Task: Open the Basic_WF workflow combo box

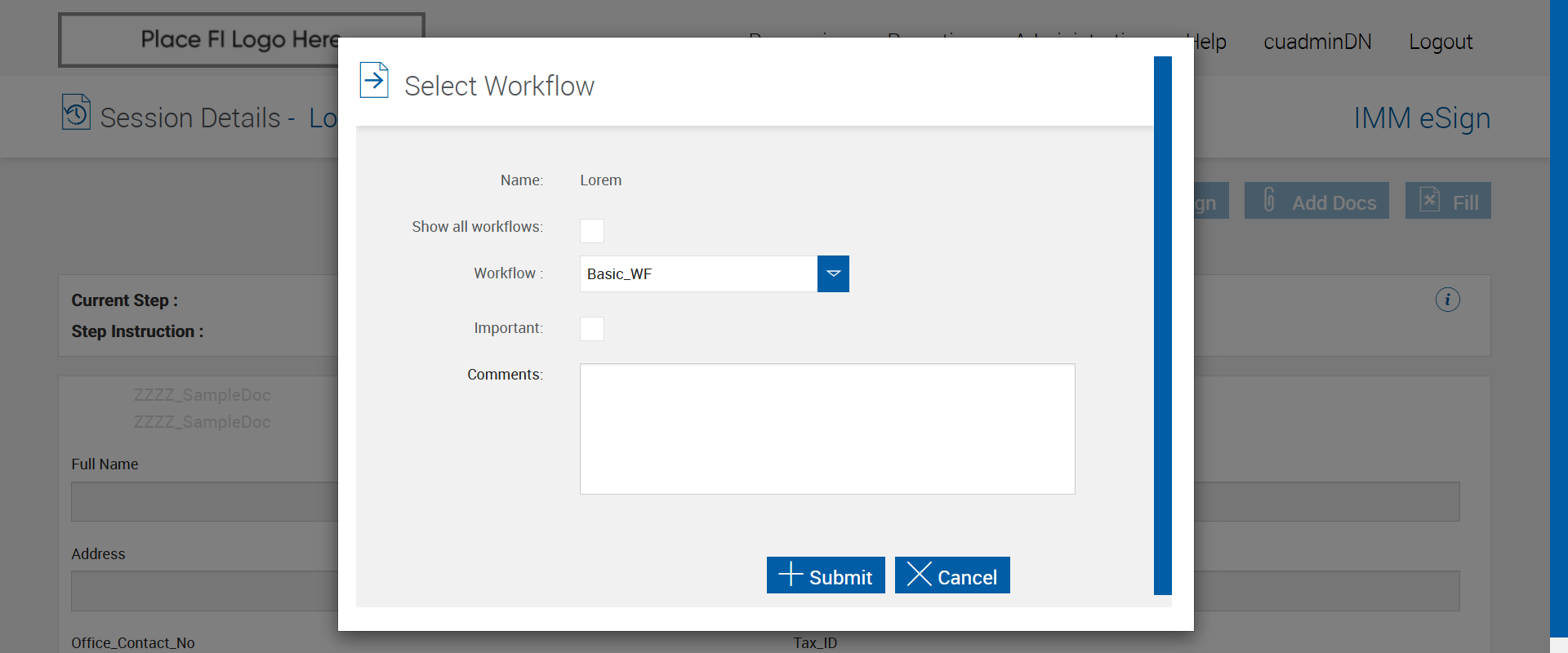Action: tap(698, 273)
